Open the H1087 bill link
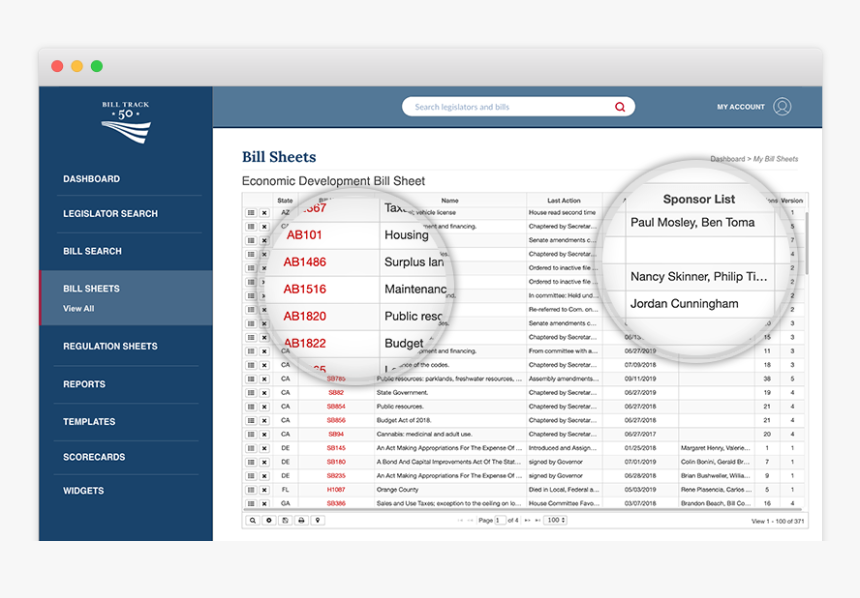Viewport: 860px width, 598px height. tap(336, 489)
